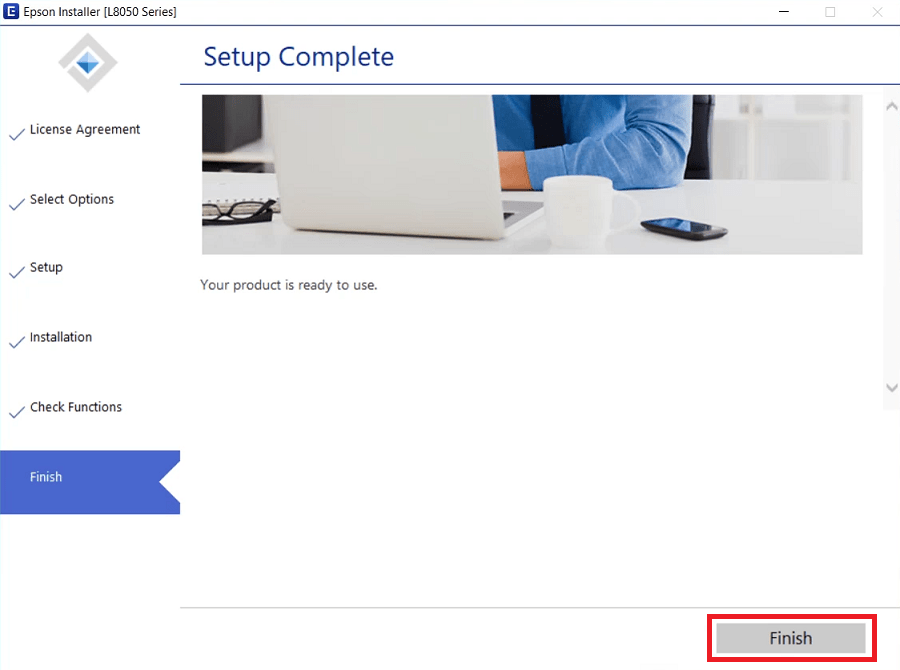Select the License Agreement step
Viewport: 900px width, 670px height.
[x=84, y=130]
